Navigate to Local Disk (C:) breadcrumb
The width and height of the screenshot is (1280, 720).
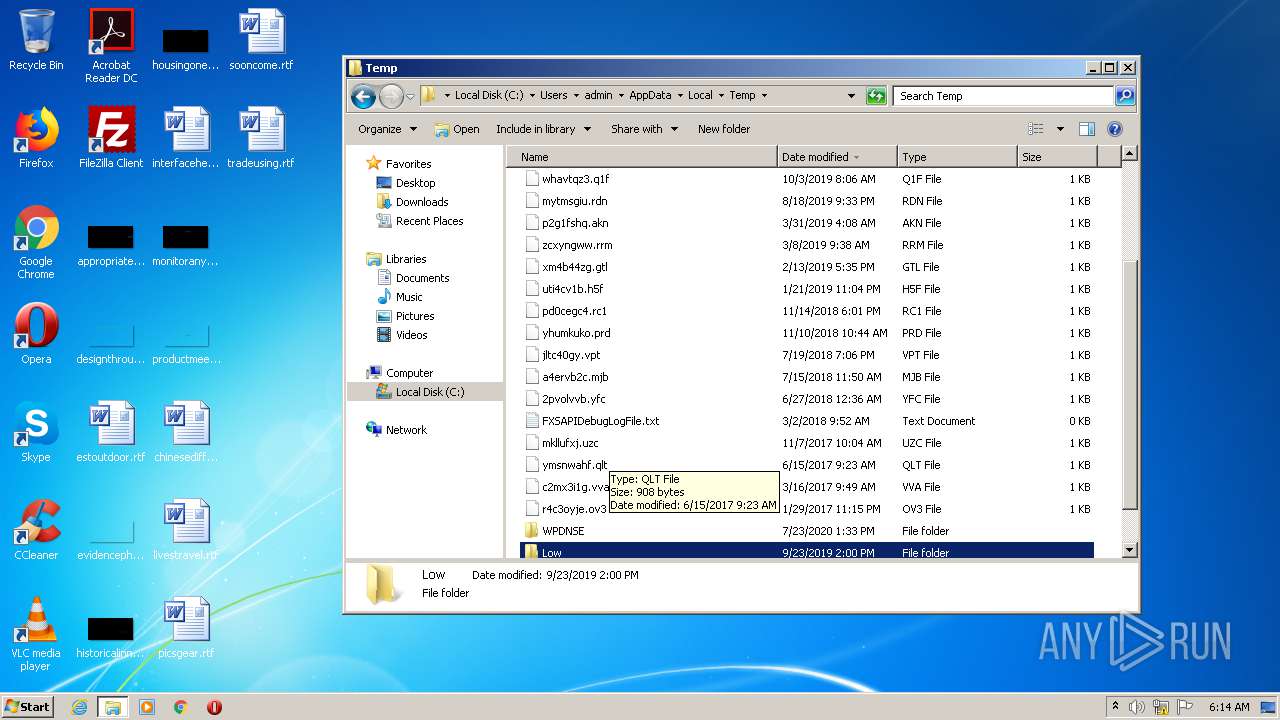point(489,96)
